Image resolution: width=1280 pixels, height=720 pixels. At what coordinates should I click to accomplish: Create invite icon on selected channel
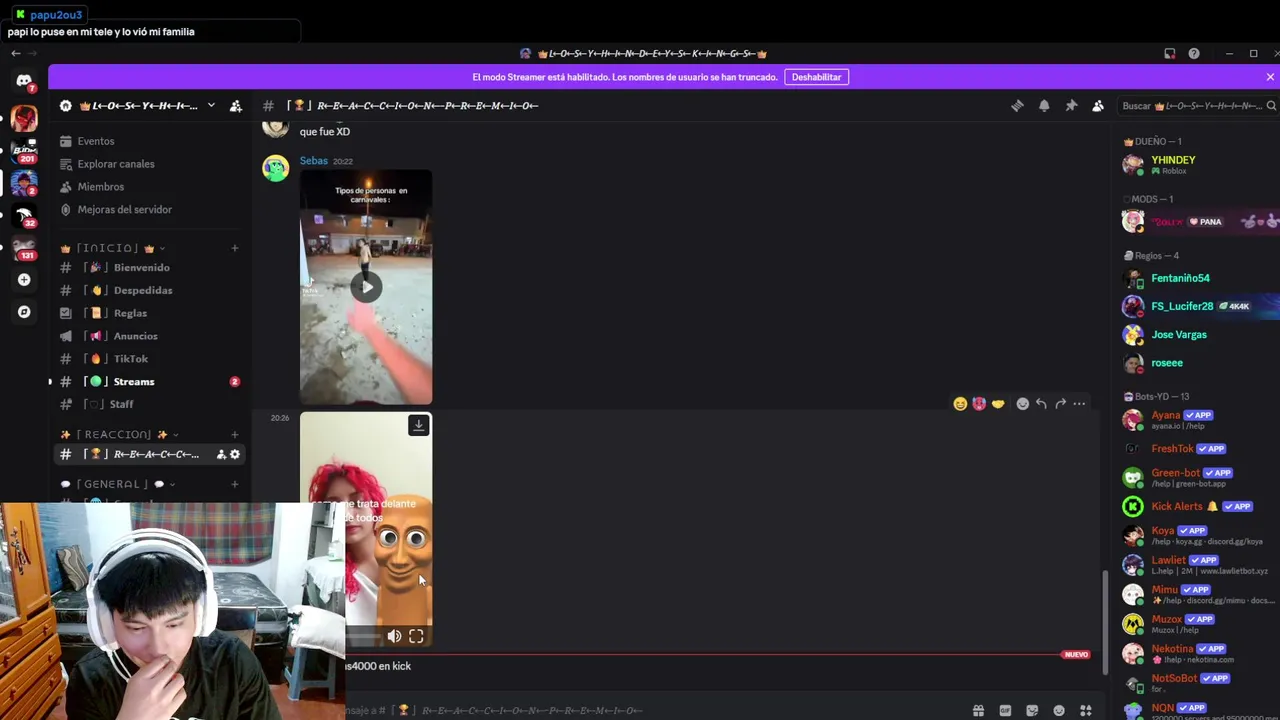click(x=221, y=455)
